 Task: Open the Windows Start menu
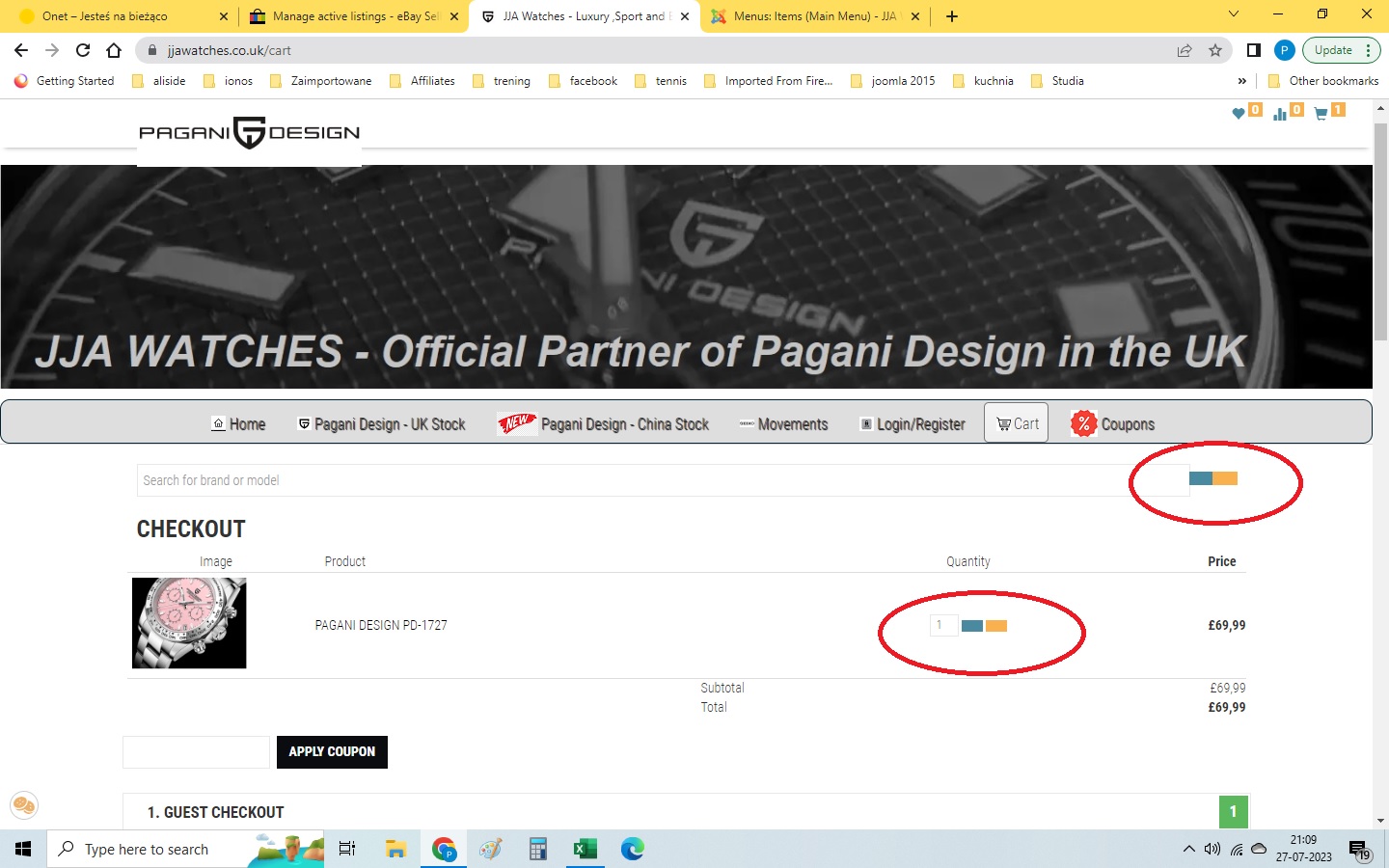(23, 849)
